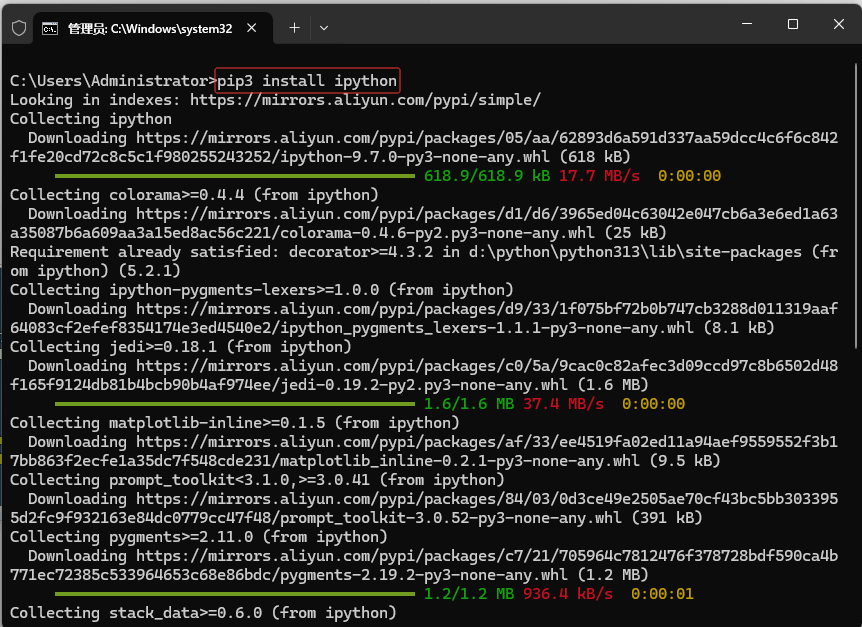Click 'Collecting jedi>=0.18.1' line
The height and width of the screenshot is (627, 862).
180,347
